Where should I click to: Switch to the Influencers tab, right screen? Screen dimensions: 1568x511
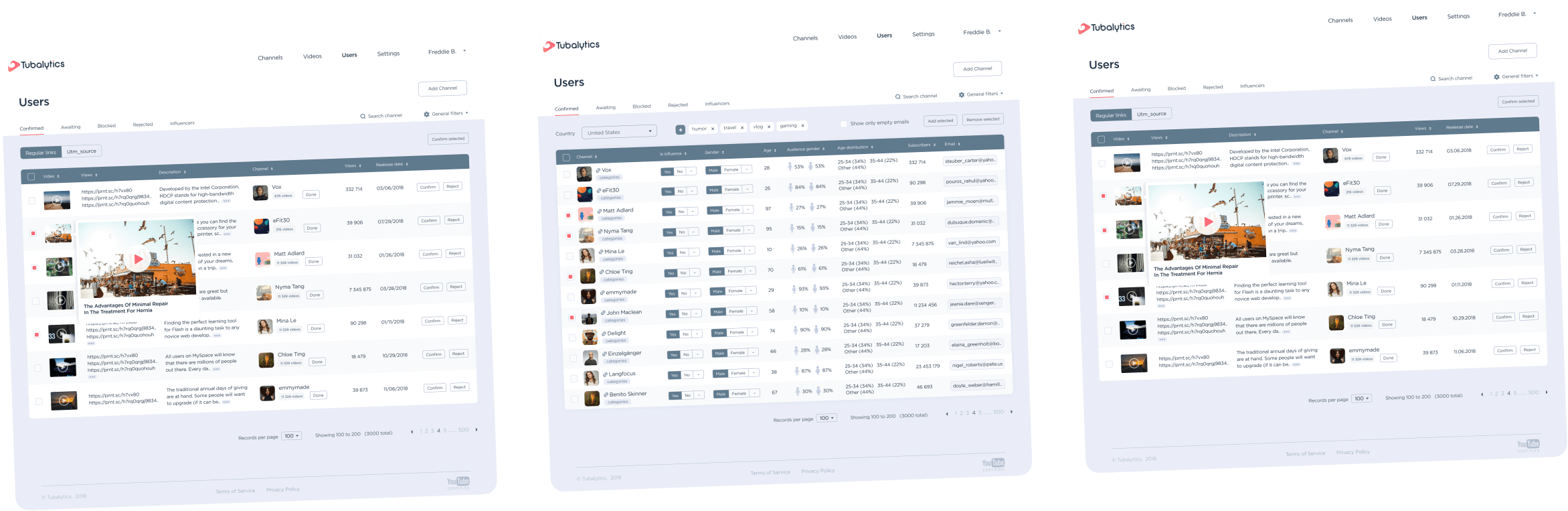point(1252,86)
